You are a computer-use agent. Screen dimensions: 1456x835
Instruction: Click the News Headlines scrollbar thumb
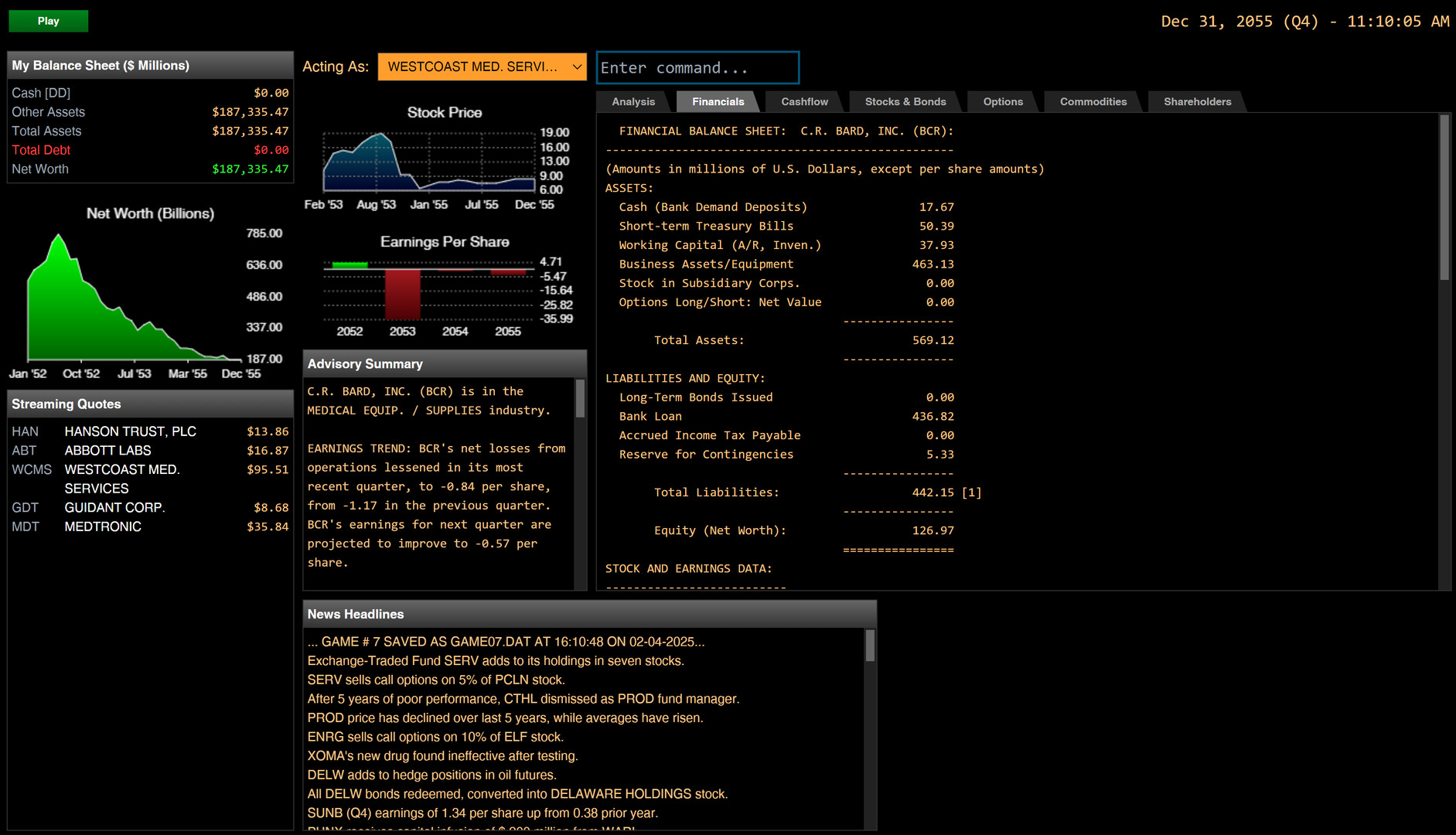pyautogui.click(x=870, y=646)
